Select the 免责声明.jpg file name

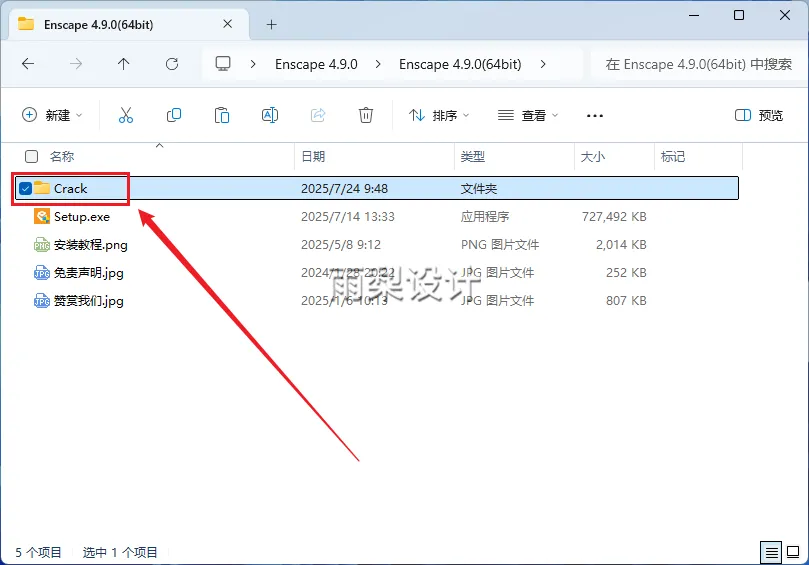[89, 272]
